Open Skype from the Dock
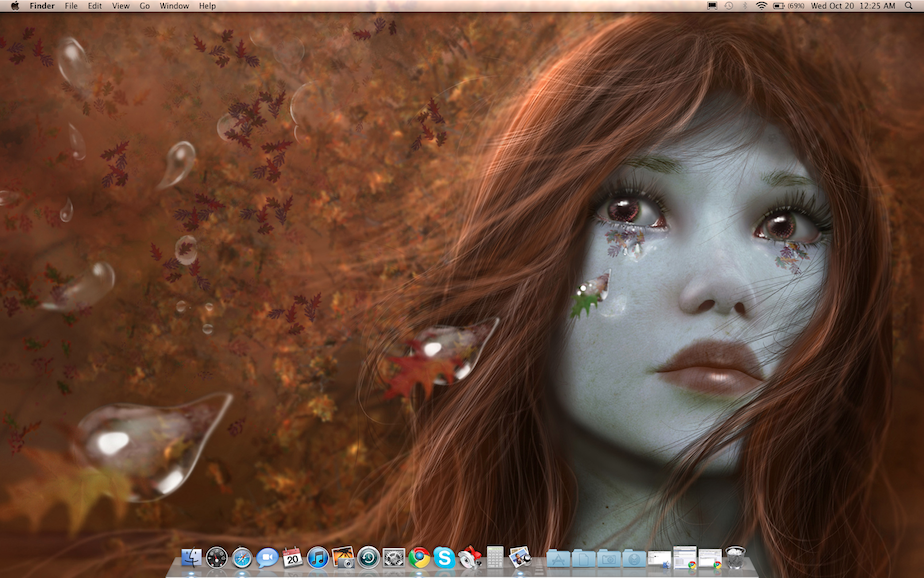Viewport: 924px width, 578px height. [x=444, y=557]
